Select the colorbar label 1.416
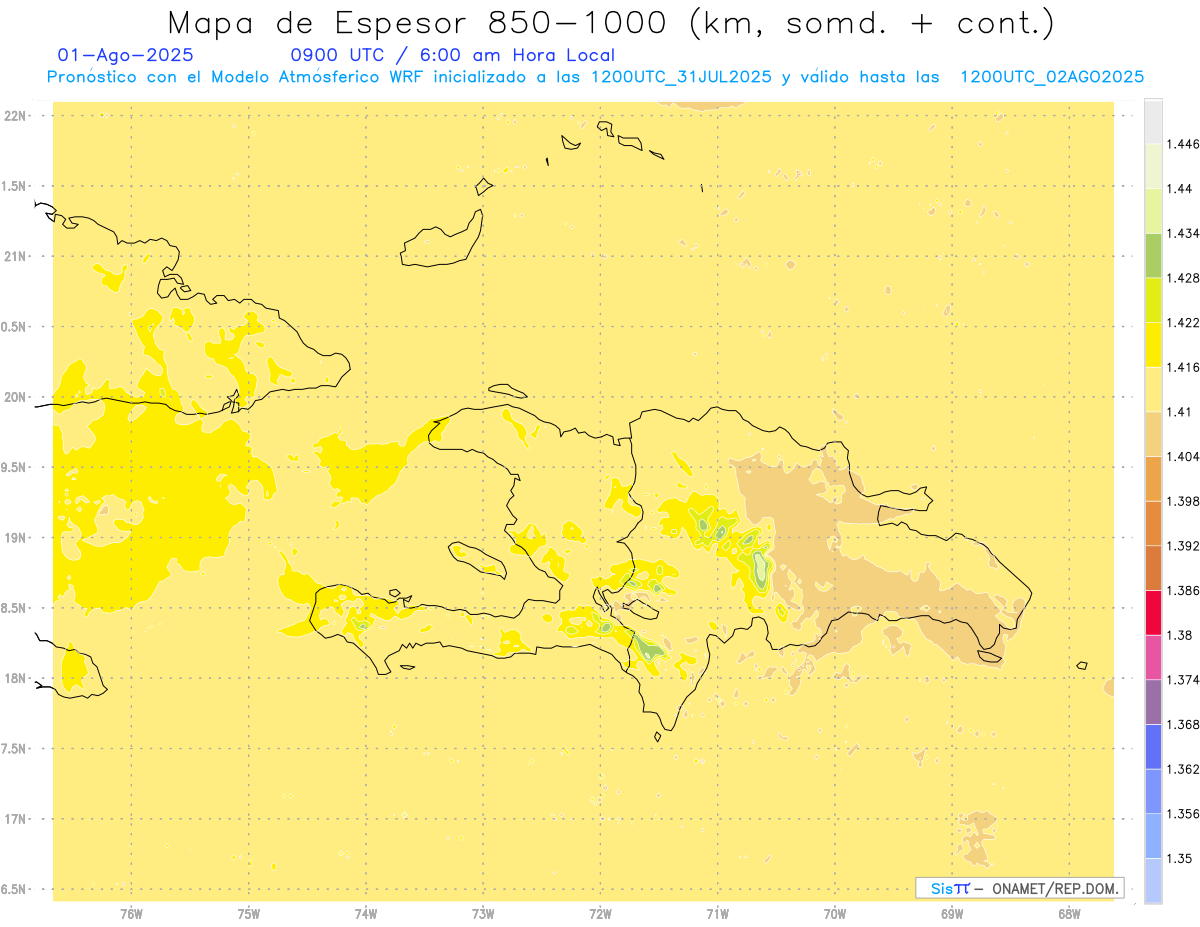The width and height of the screenshot is (1200, 927). pos(1184,367)
